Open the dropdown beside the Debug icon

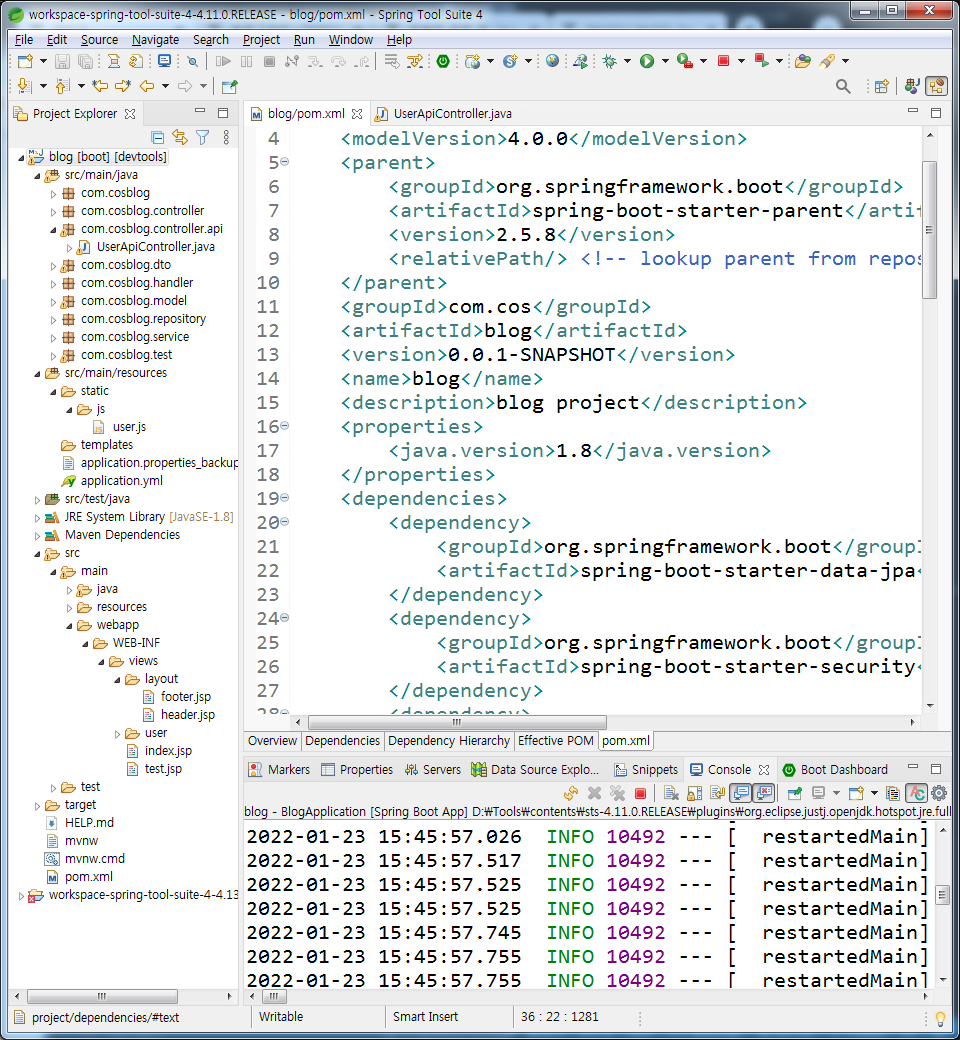(x=627, y=62)
